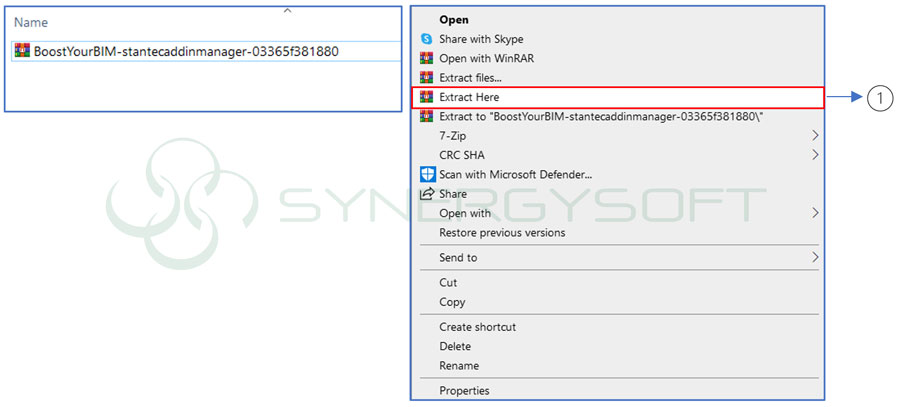This screenshot has height=407, width=900.
Task: Open the CRC SHA menu entry
Action: pyautogui.click(x=461, y=154)
